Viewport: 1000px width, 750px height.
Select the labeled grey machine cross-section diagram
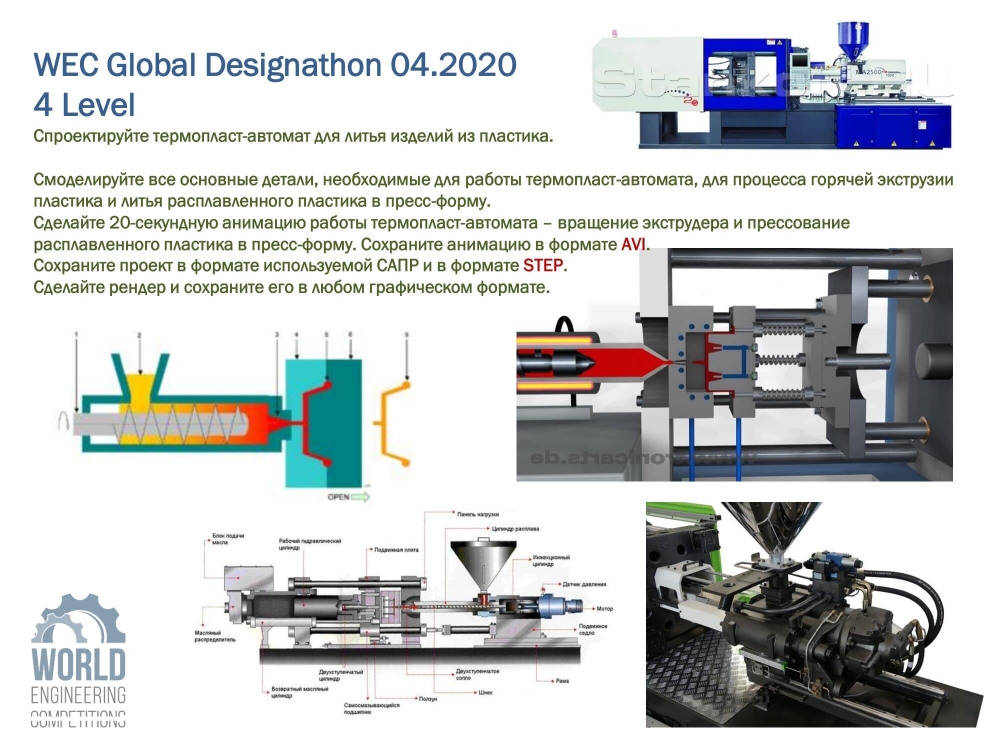tap(404, 614)
